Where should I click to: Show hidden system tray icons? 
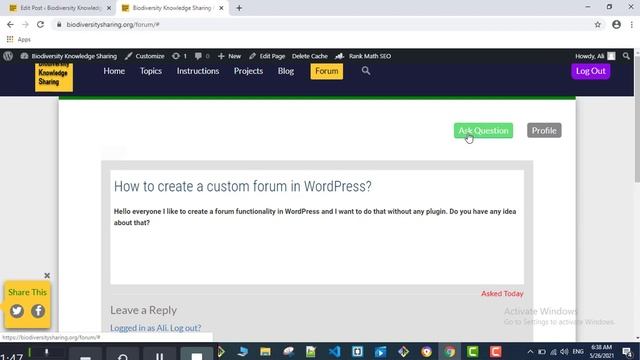pyautogui.click(x=530, y=351)
